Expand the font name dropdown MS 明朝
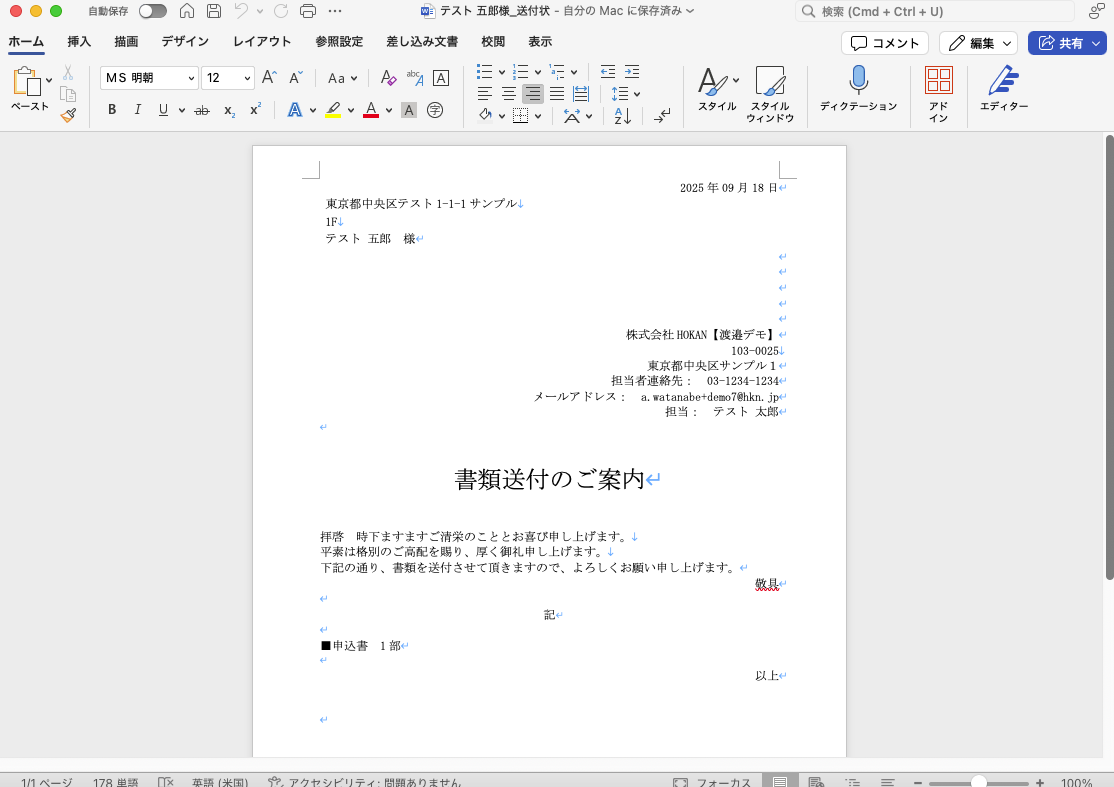Viewport: 1114px width, 787px height. [190, 78]
